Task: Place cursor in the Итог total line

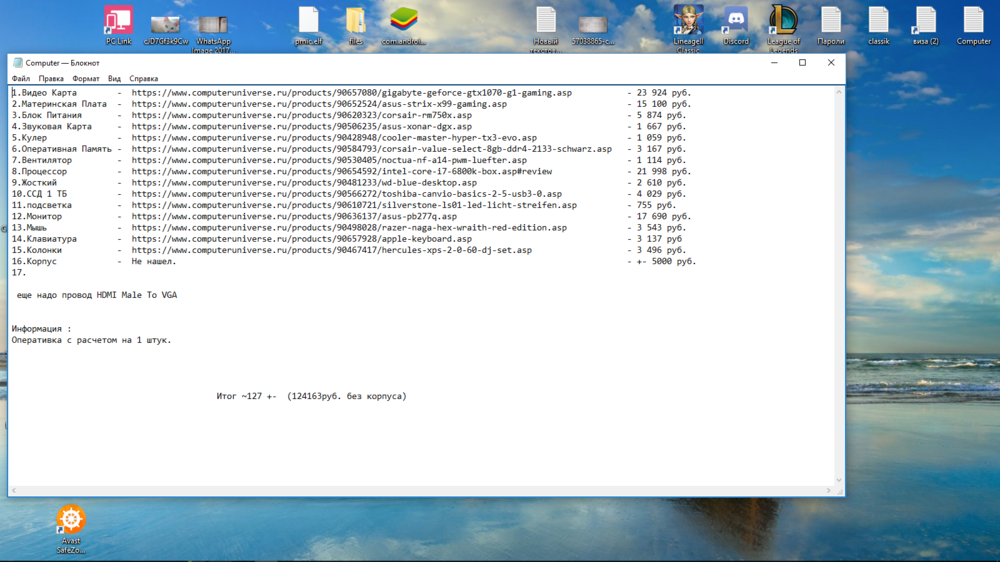Action: 311,397
